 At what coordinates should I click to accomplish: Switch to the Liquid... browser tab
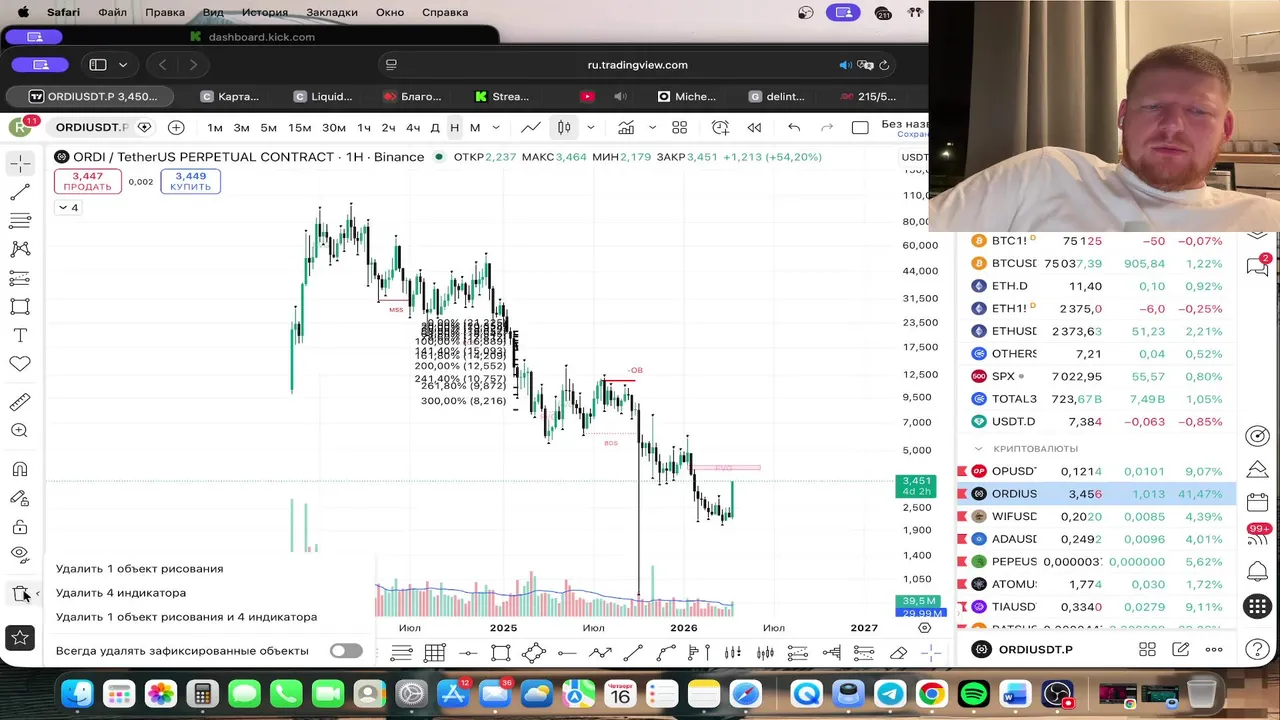click(323, 97)
